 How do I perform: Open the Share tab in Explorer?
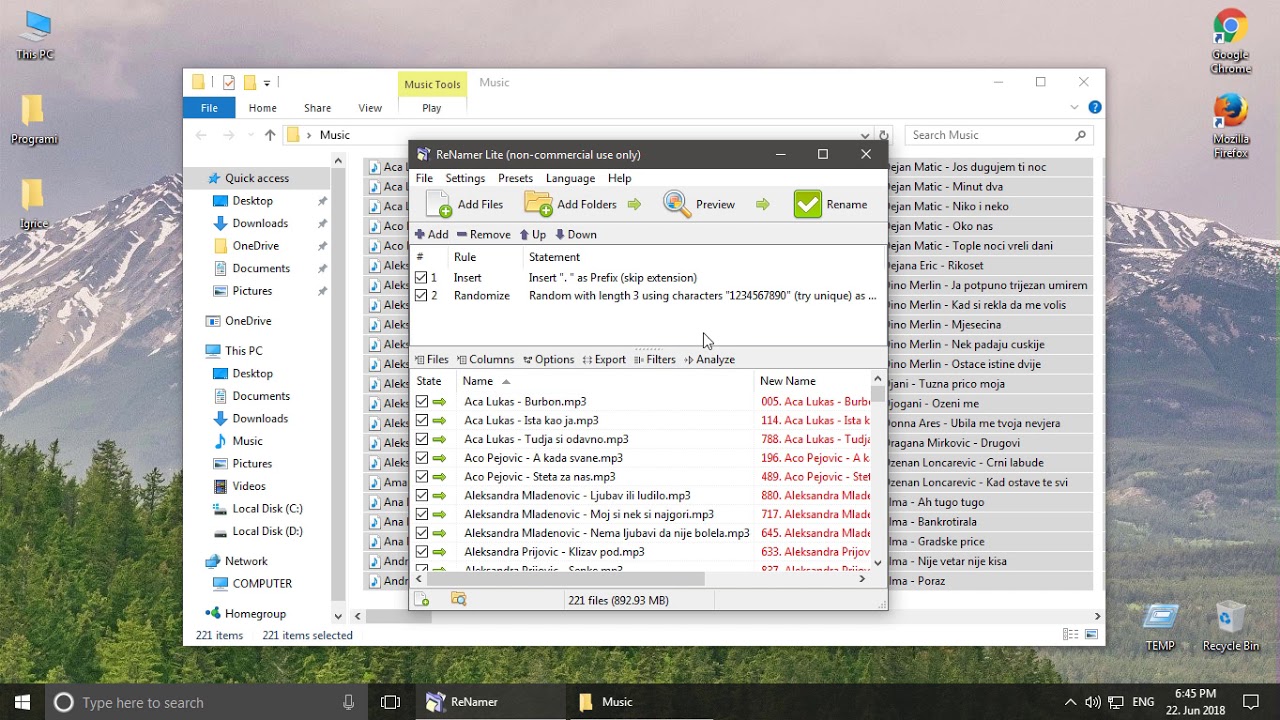click(x=317, y=108)
